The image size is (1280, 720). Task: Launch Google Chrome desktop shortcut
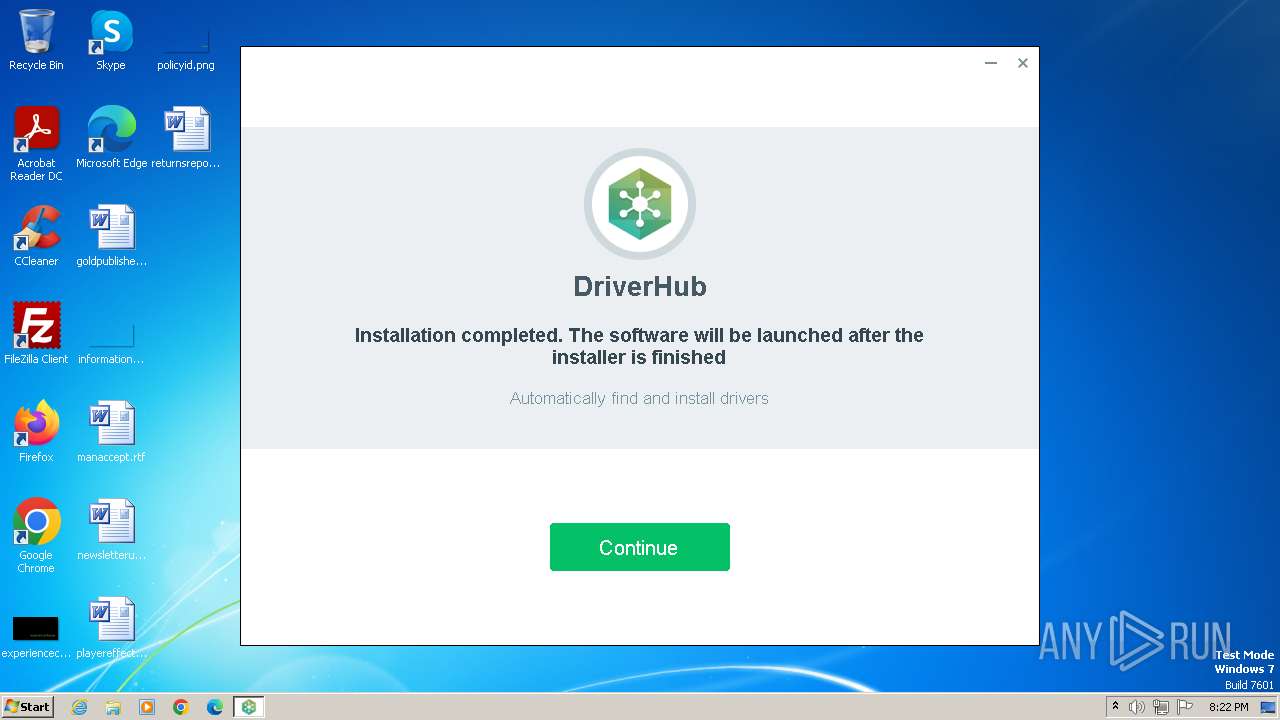click(x=36, y=535)
